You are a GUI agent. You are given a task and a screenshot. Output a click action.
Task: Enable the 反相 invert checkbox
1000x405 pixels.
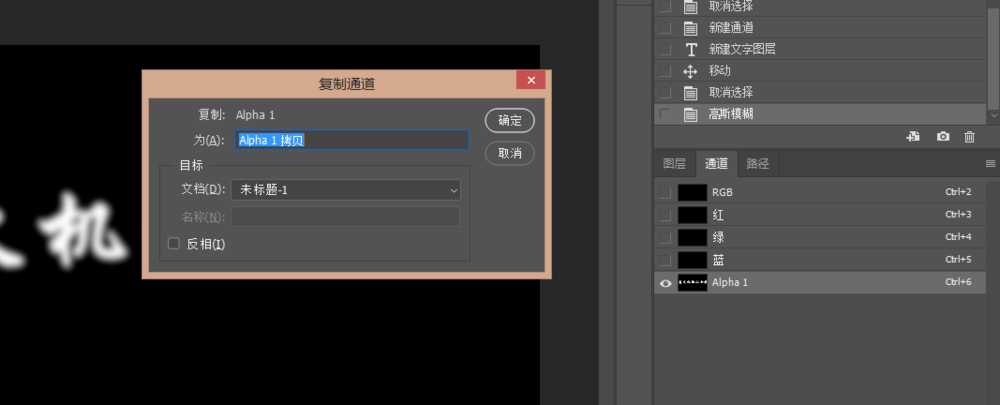click(174, 243)
